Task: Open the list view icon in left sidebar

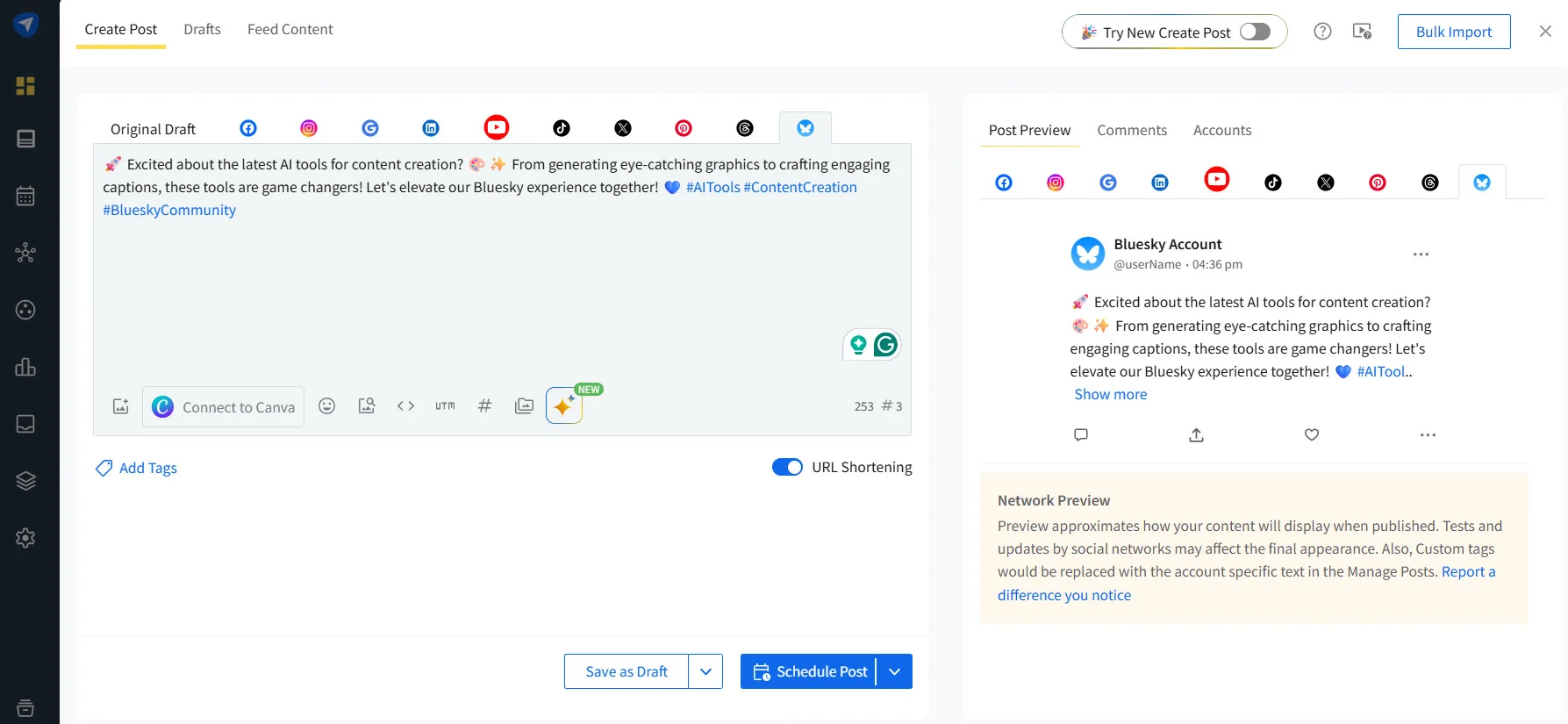Action: click(x=25, y=139)
